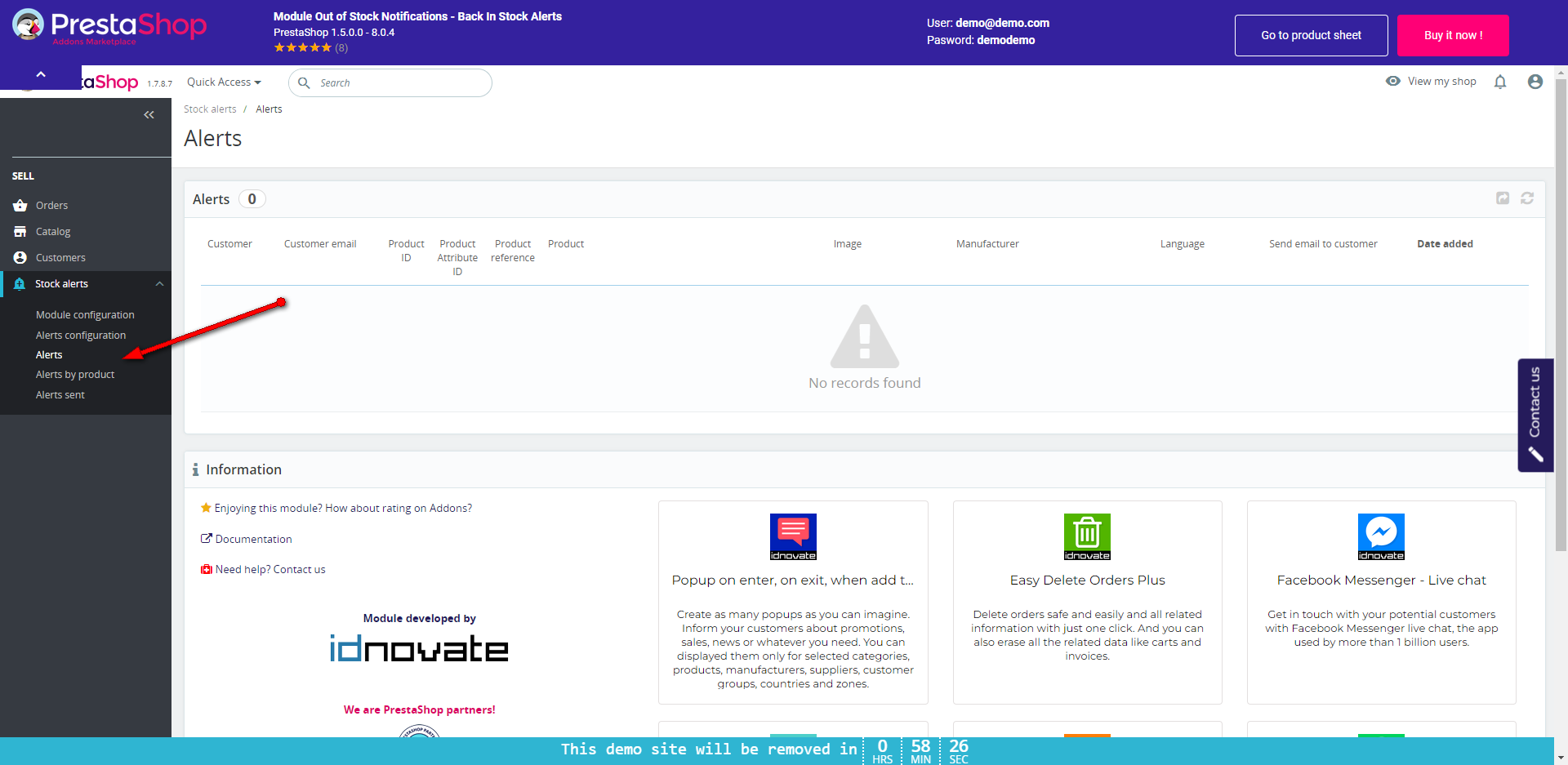Click the PrestaShop Addons Marketplace logo
This screenshot has width=1568, height=765.
[109, 27]
